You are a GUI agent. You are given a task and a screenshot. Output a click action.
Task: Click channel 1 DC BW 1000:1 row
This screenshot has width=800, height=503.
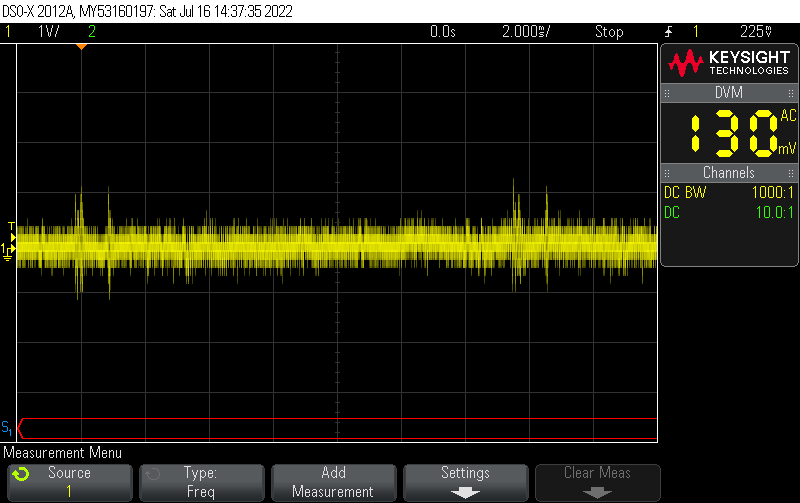[x=729, y=192]
